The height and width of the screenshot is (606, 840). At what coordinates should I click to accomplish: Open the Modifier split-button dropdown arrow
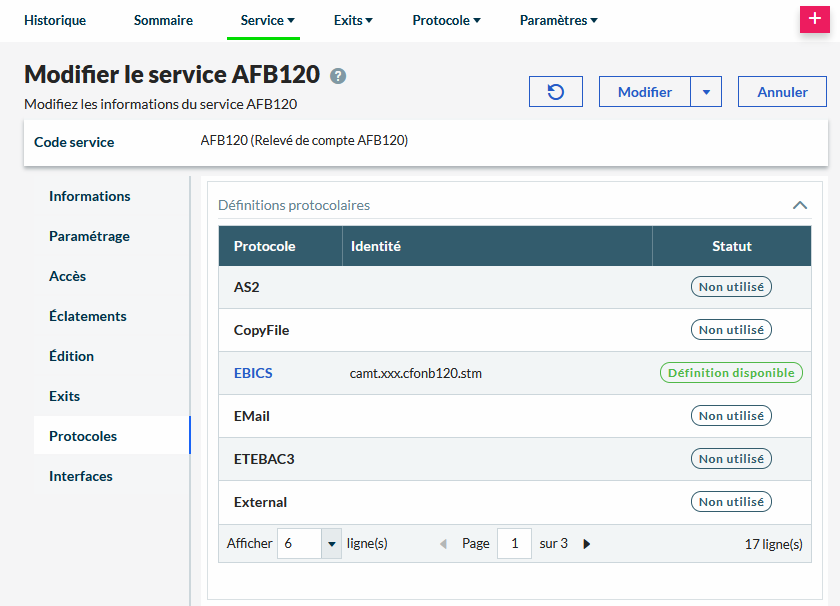point(705,92)
